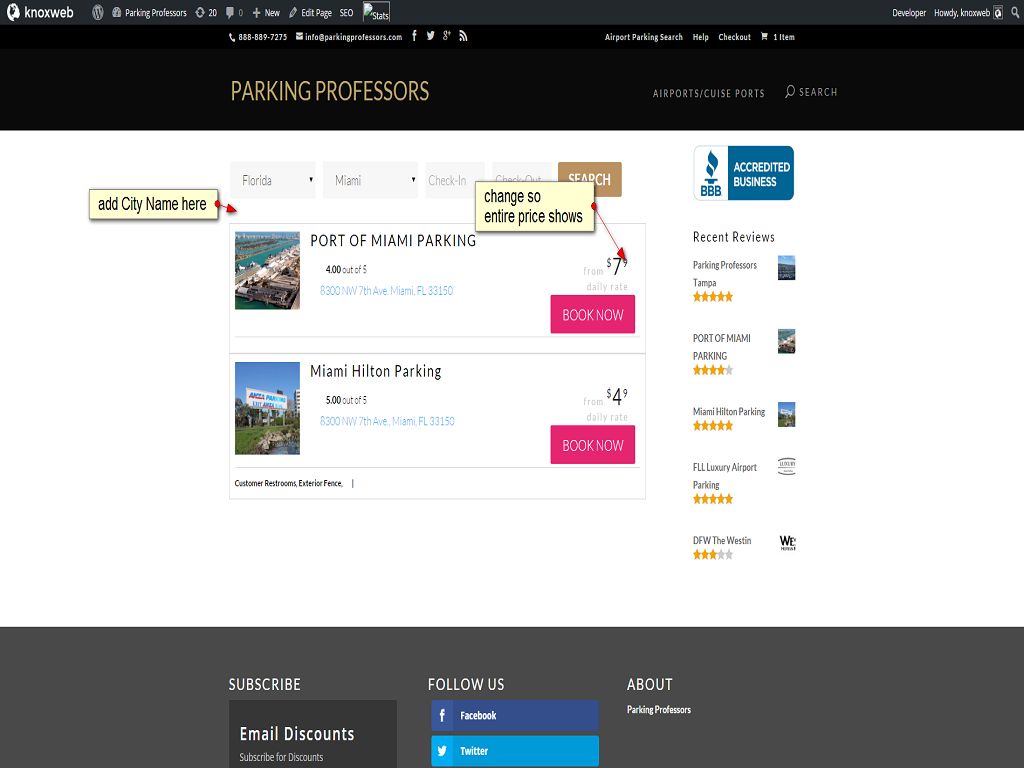This screenshot has width=1024, height=768.
Task: Open the knoxweb site logo
Action: click(x=40, y=12)
